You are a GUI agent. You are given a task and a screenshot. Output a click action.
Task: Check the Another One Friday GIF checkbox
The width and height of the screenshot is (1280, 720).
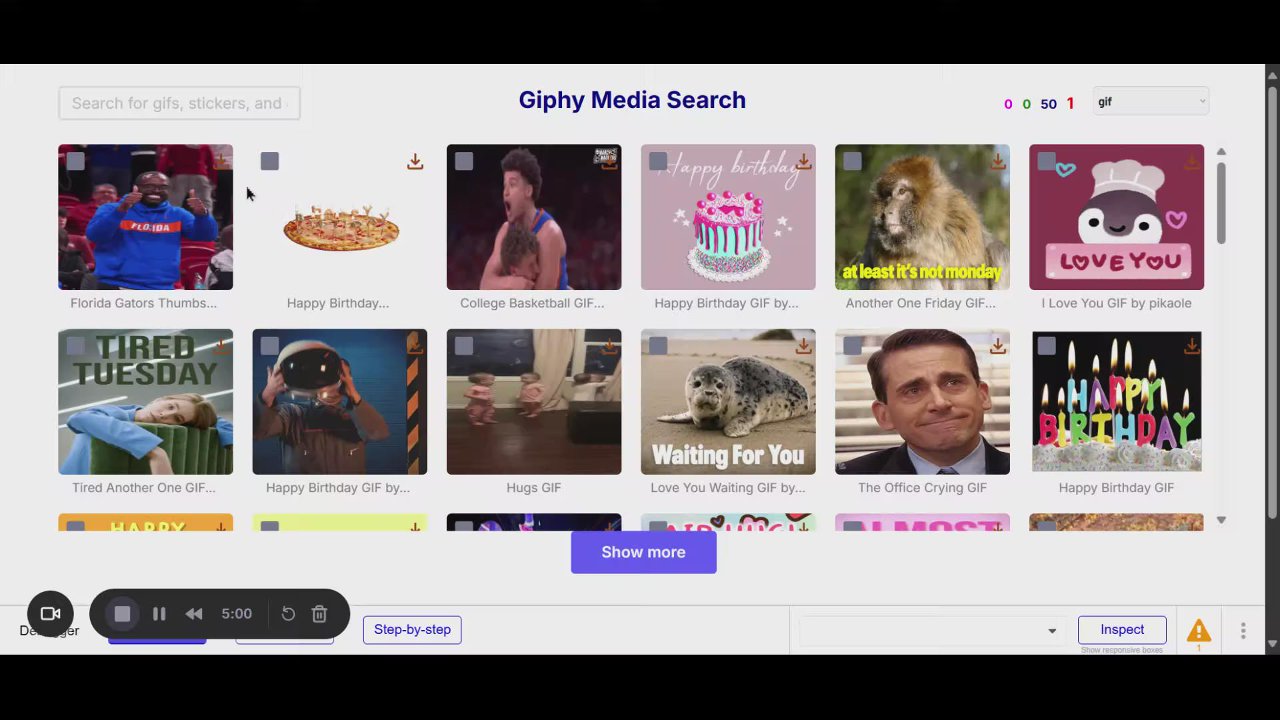tap(851, 161)
